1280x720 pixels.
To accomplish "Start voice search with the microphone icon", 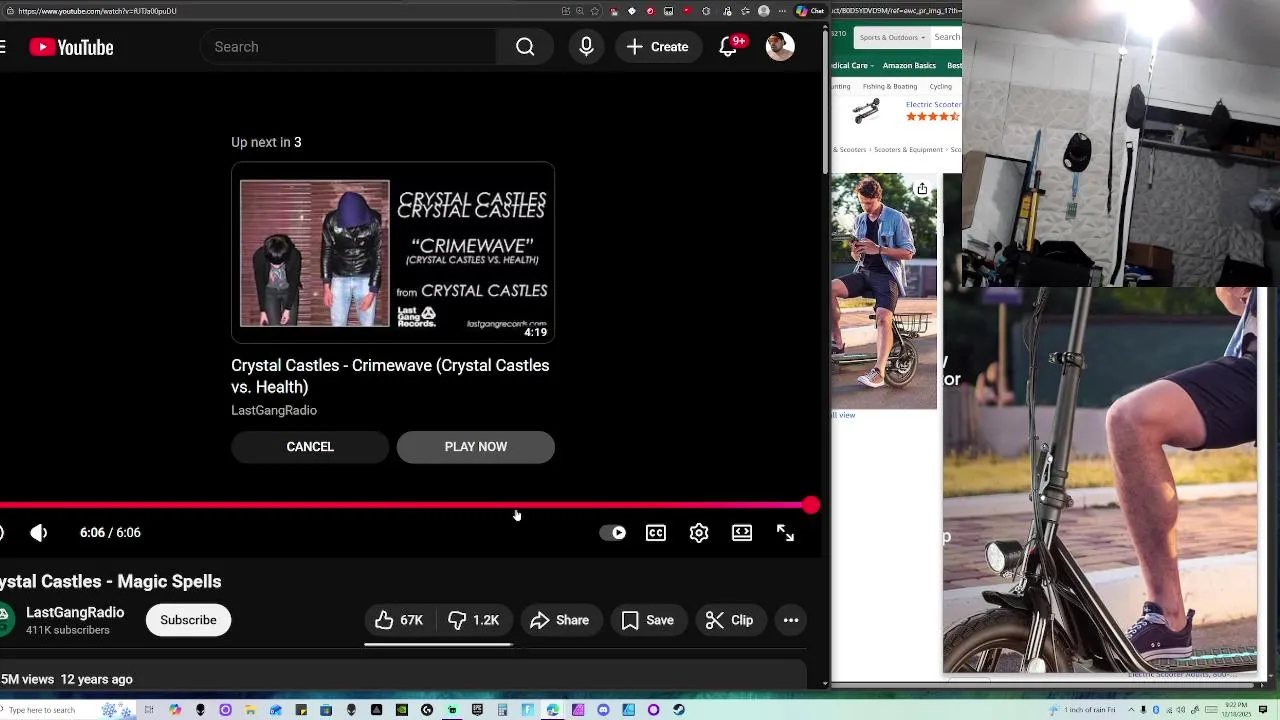I will (586, 47).
